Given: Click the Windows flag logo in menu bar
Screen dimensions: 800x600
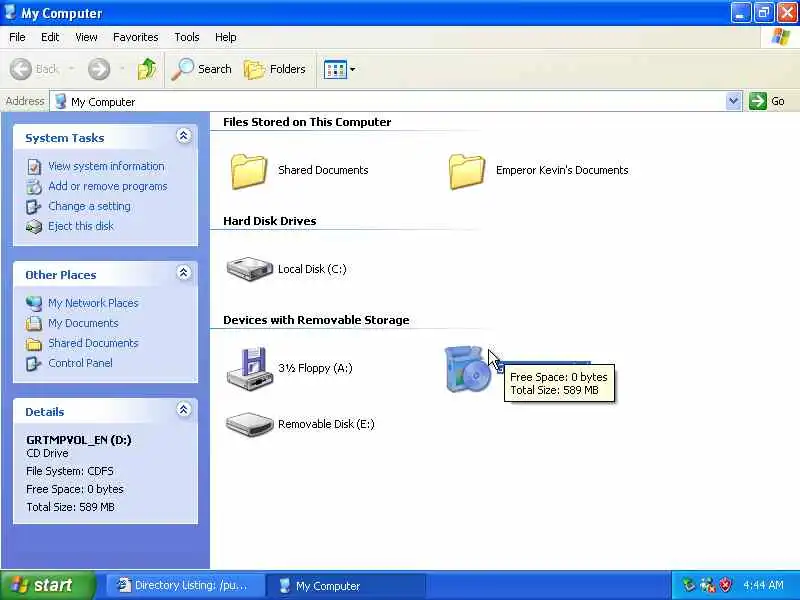Looking at the screenshot, I should tap(780, 37).
